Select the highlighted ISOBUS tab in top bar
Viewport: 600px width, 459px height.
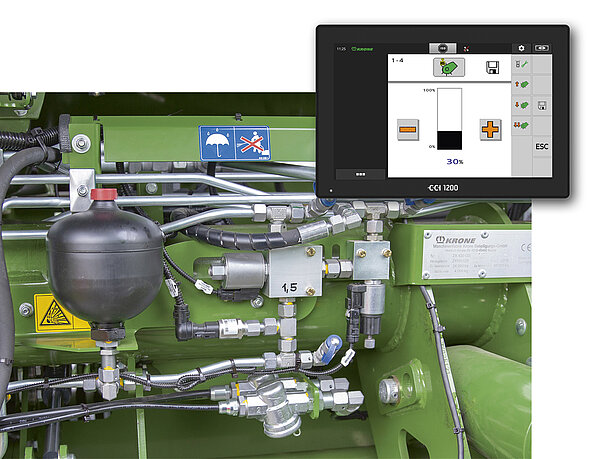443,47
